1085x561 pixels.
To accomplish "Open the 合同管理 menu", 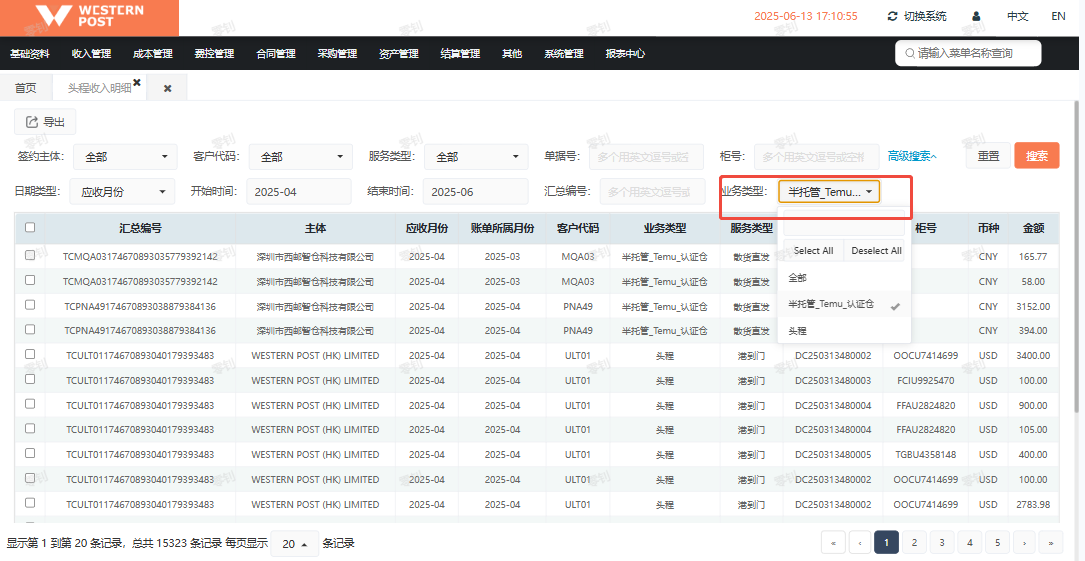I will (x=276, y=53).
